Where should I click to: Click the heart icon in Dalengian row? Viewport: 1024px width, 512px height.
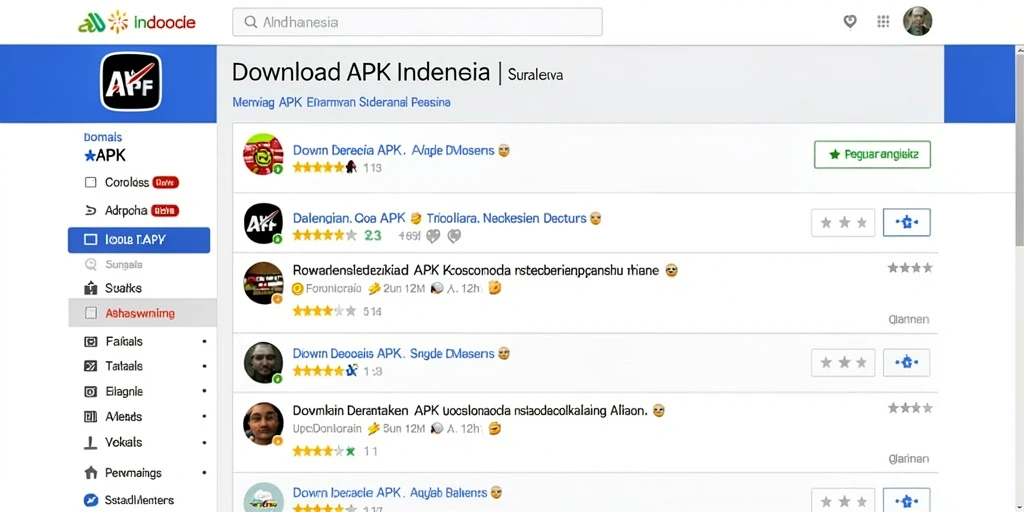coord(433,236)
